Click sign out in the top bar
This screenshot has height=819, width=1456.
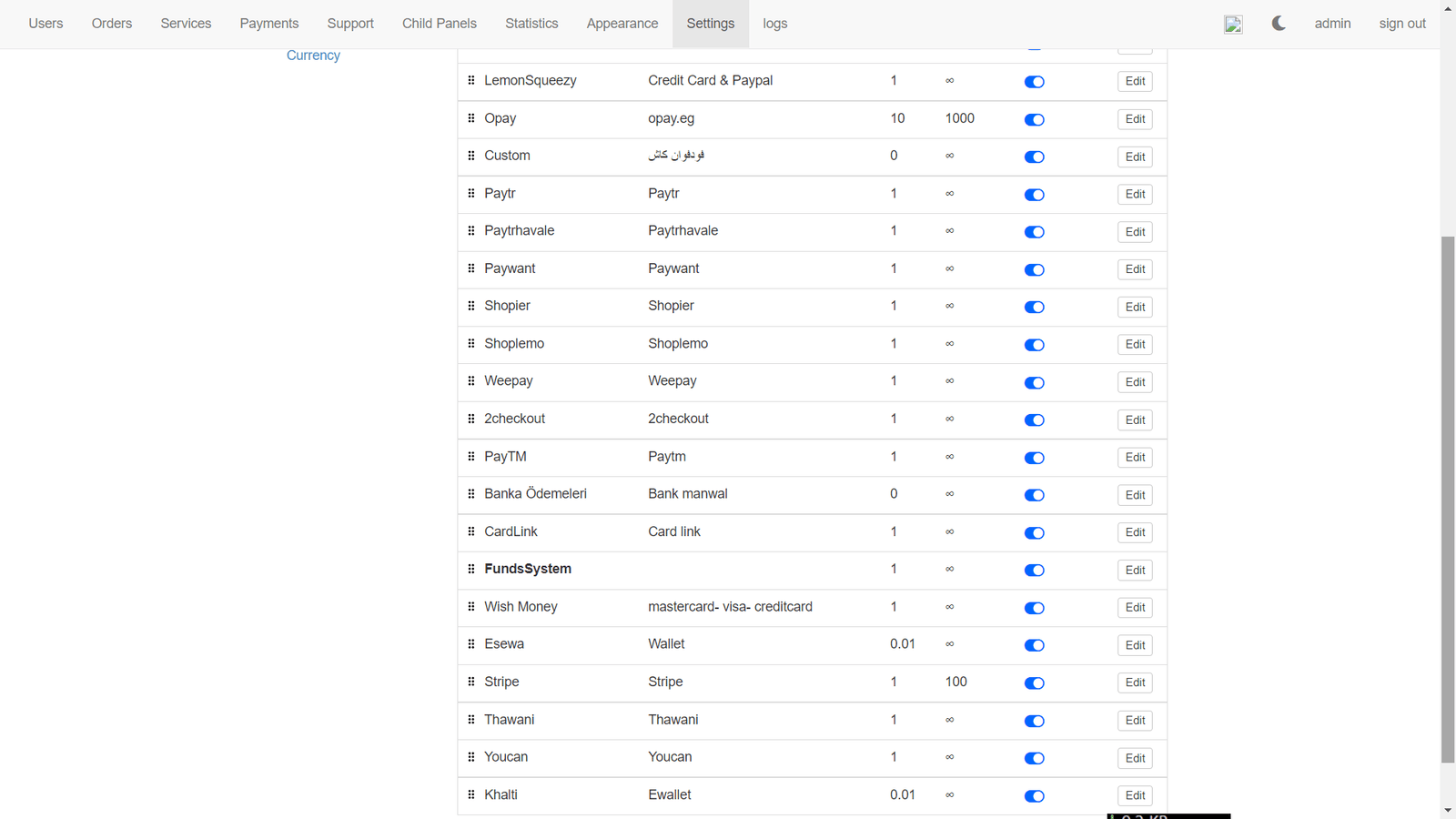pyautogui.click(x=1402, y=24)
